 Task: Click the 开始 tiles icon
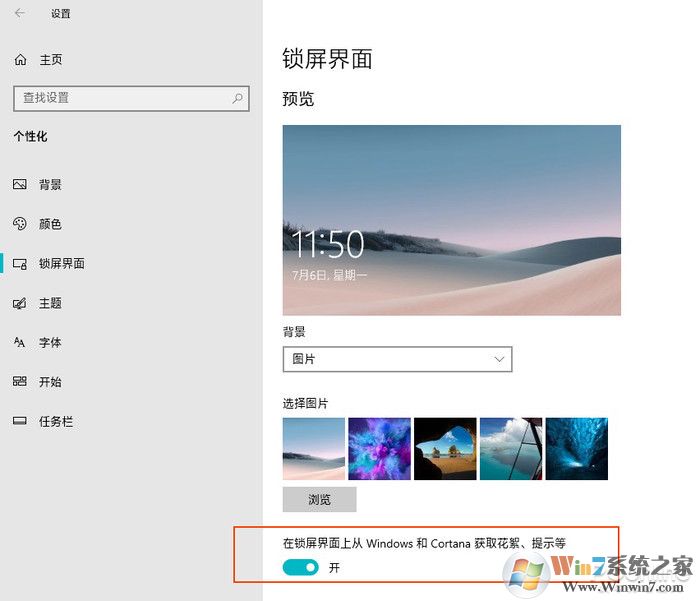[x=20, y=381]
